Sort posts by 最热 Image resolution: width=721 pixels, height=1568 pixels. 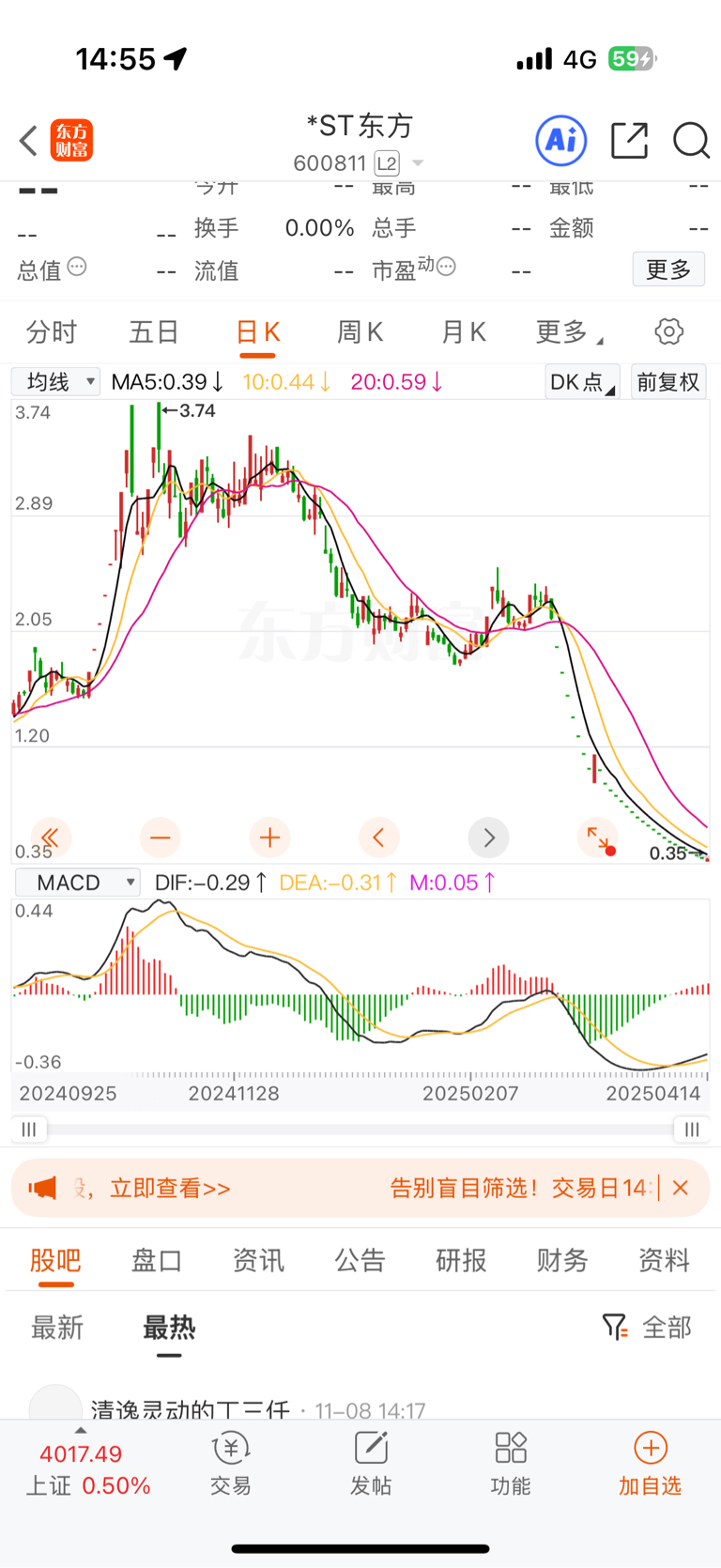[x=169, y=1328]
